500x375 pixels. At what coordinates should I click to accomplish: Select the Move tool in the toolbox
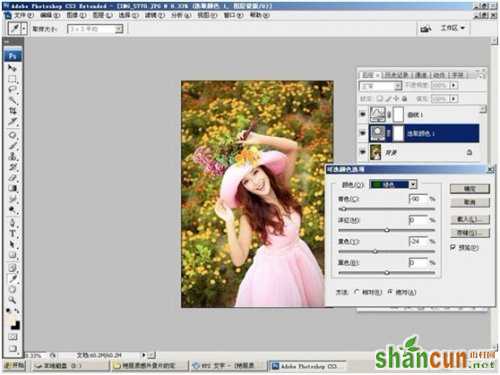[12, 68]
